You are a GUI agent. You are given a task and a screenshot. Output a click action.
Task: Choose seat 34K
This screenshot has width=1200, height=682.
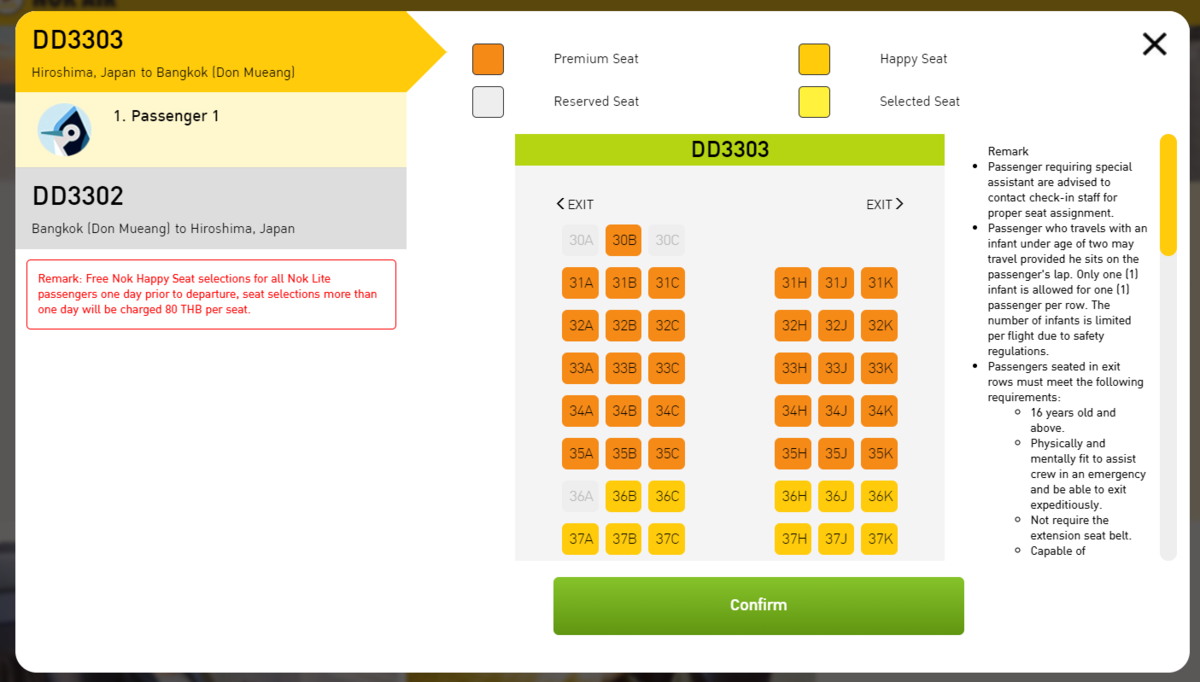pyautogui.click(x=880, y=411)
